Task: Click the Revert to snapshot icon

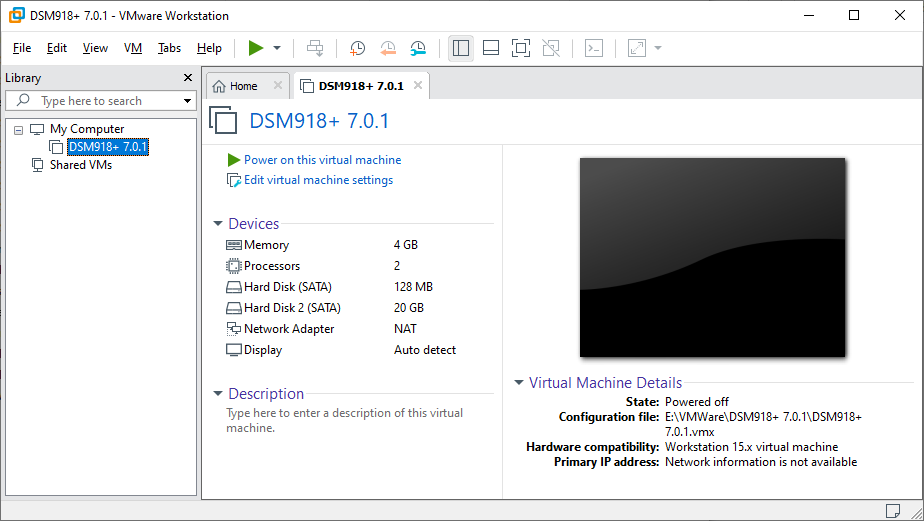Action: point(388,48)
